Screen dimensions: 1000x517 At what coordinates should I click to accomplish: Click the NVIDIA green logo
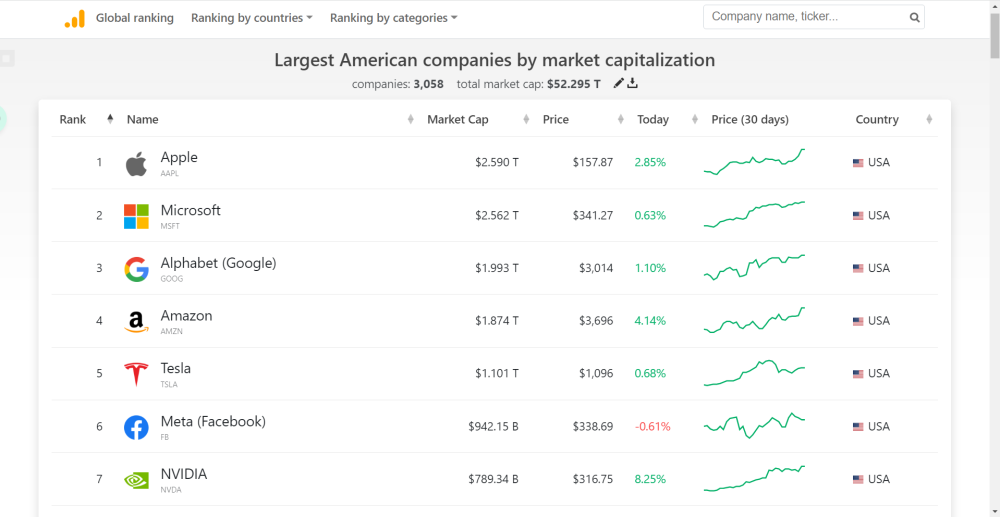tap(136, 480)
